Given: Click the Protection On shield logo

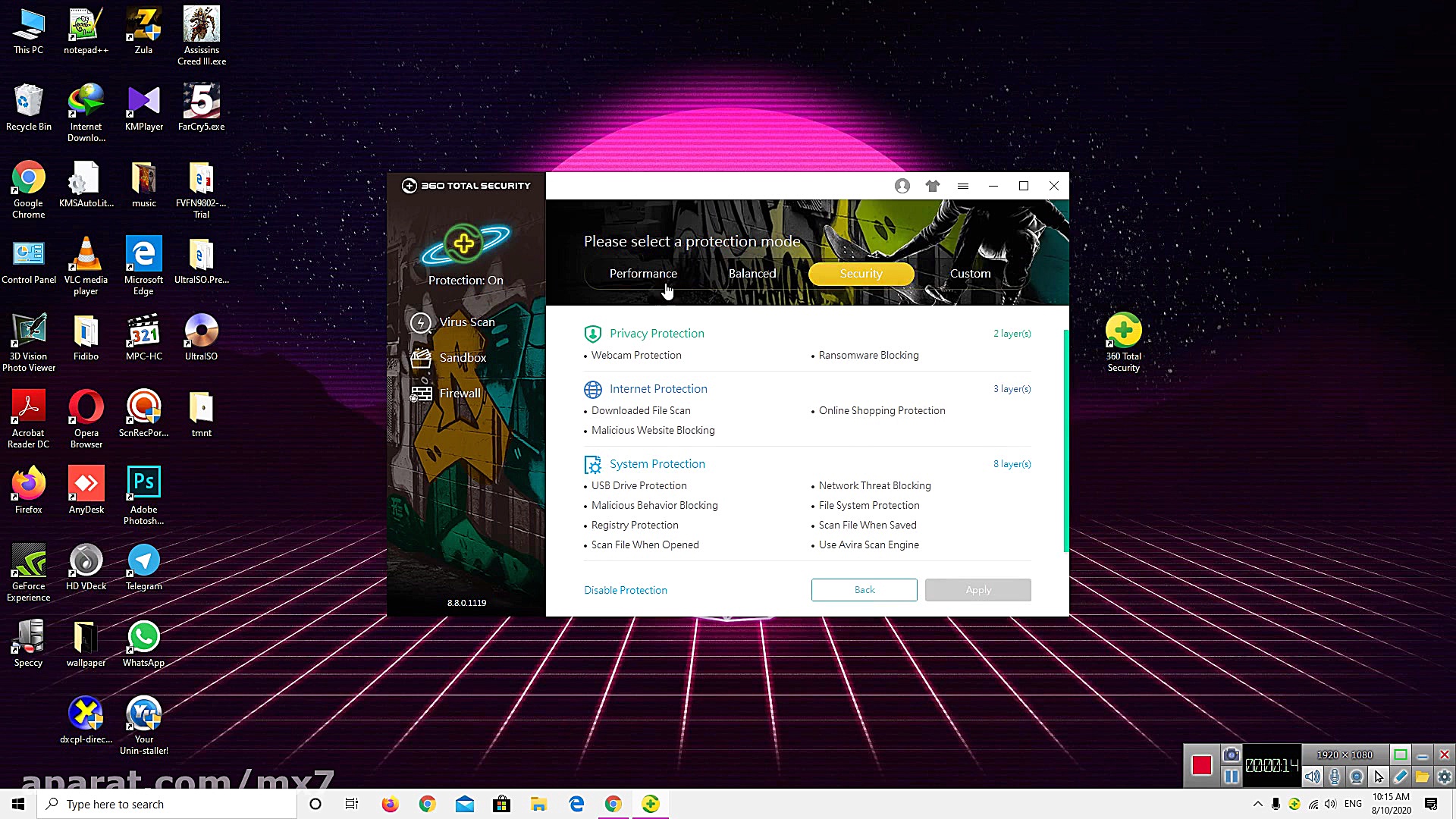Looking at the screenshot, I should 465,244.
